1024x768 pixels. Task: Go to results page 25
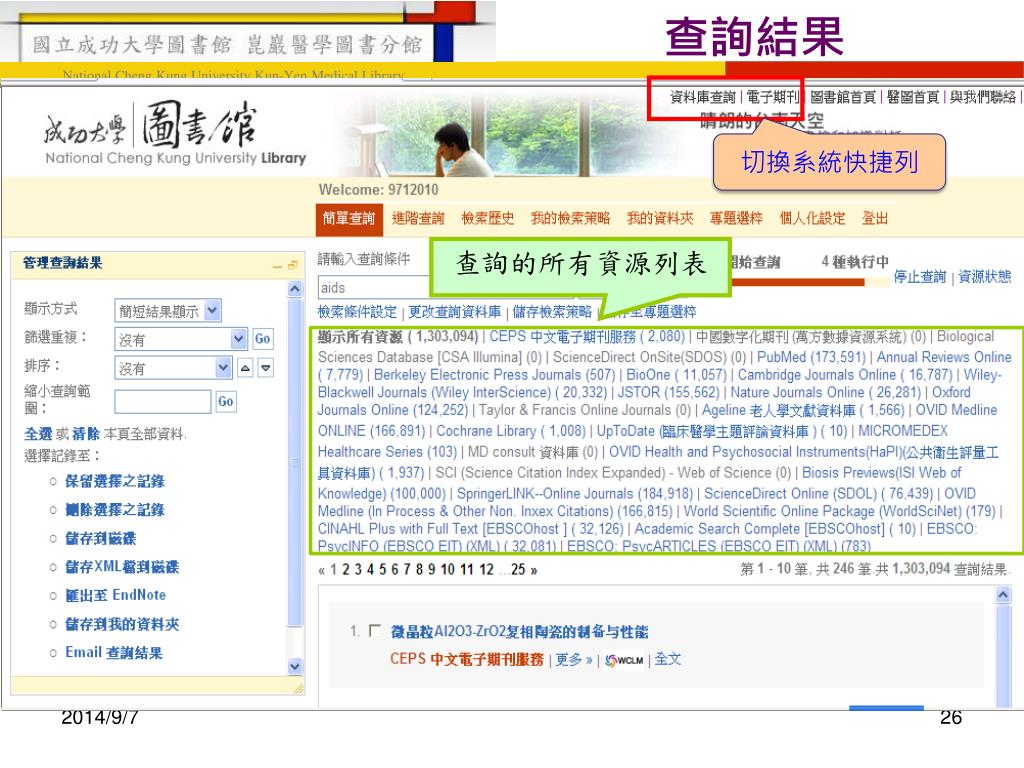coord(519,570)
